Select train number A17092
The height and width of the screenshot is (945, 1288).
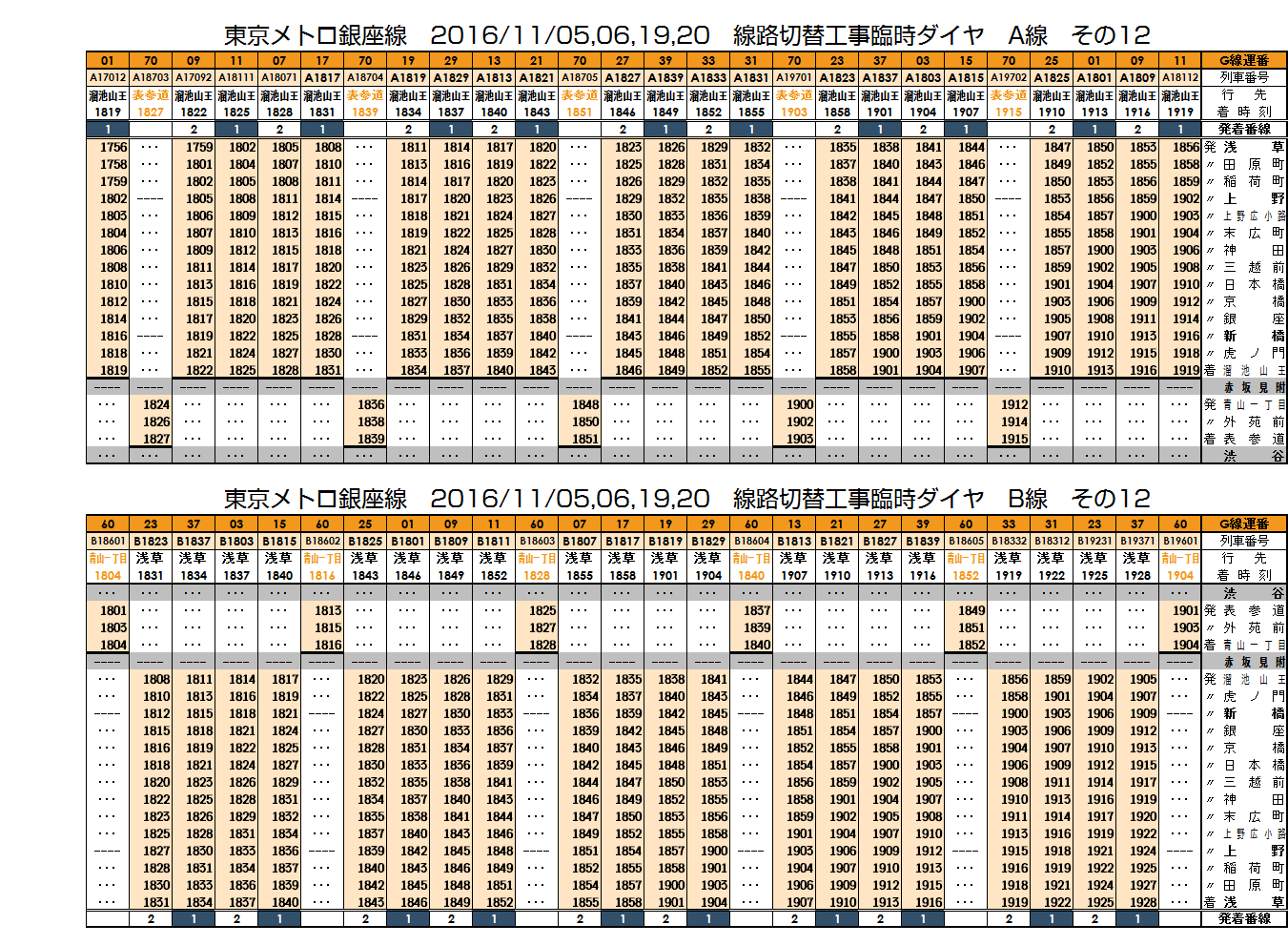click(x=194, y=77)
